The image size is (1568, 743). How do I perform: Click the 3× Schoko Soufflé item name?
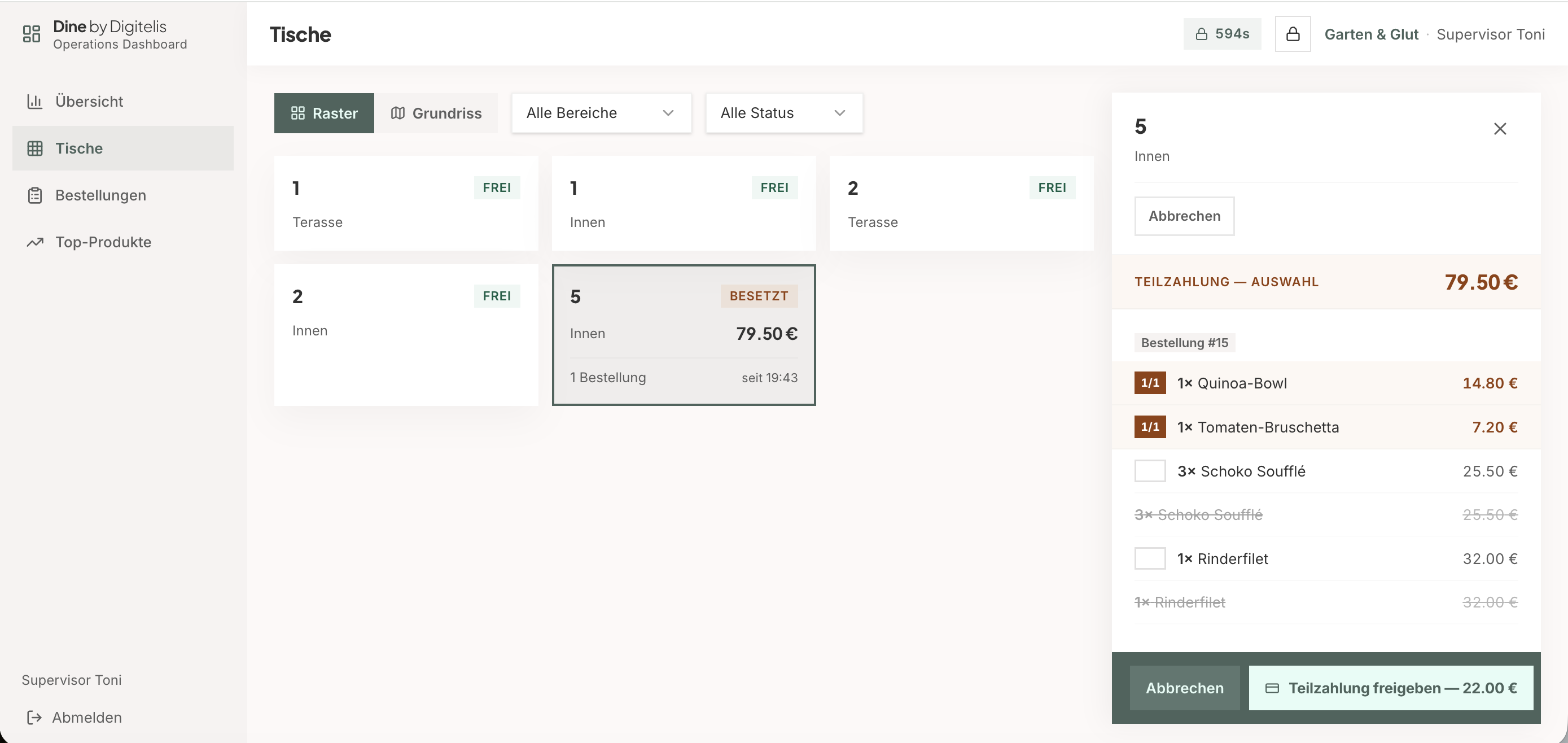pyautogui.click(x=1241, y=471)
